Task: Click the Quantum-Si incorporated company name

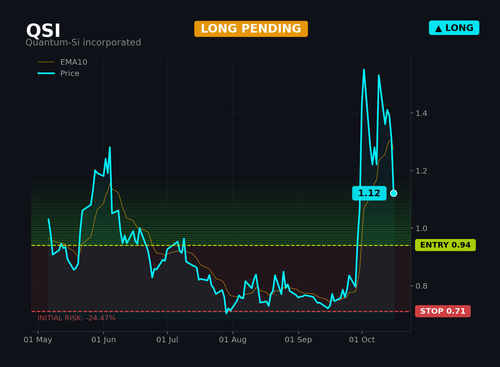Action: click(x=83, y=42)
